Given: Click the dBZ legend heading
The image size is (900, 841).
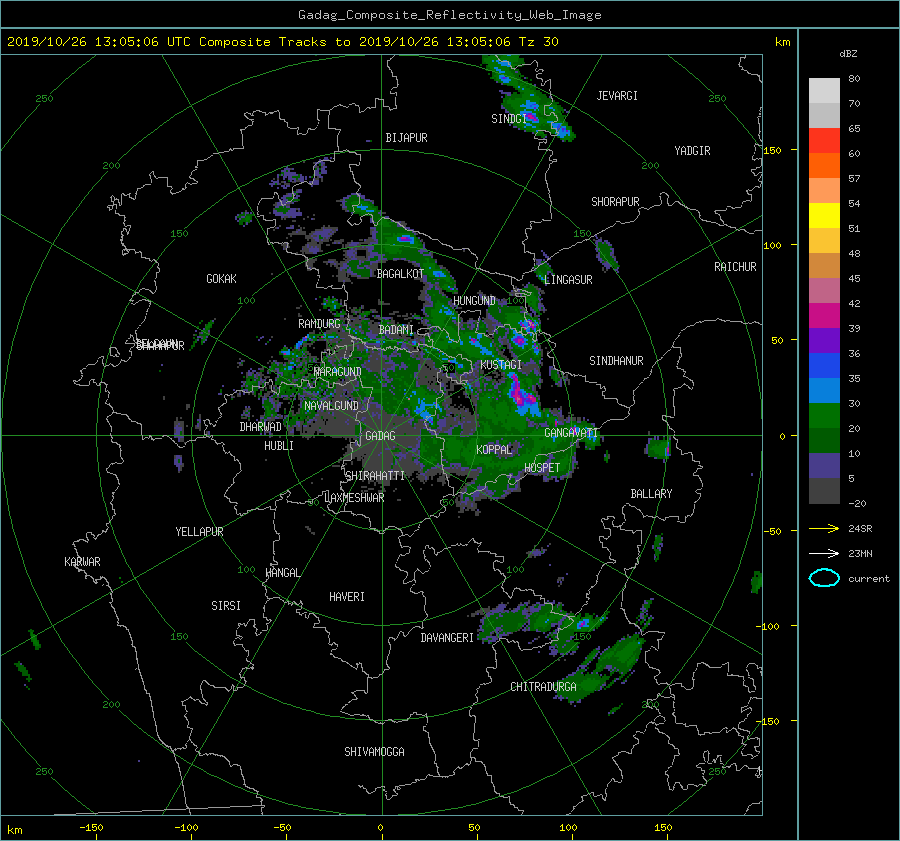Looking at the screenshot, I should (848, 54).
